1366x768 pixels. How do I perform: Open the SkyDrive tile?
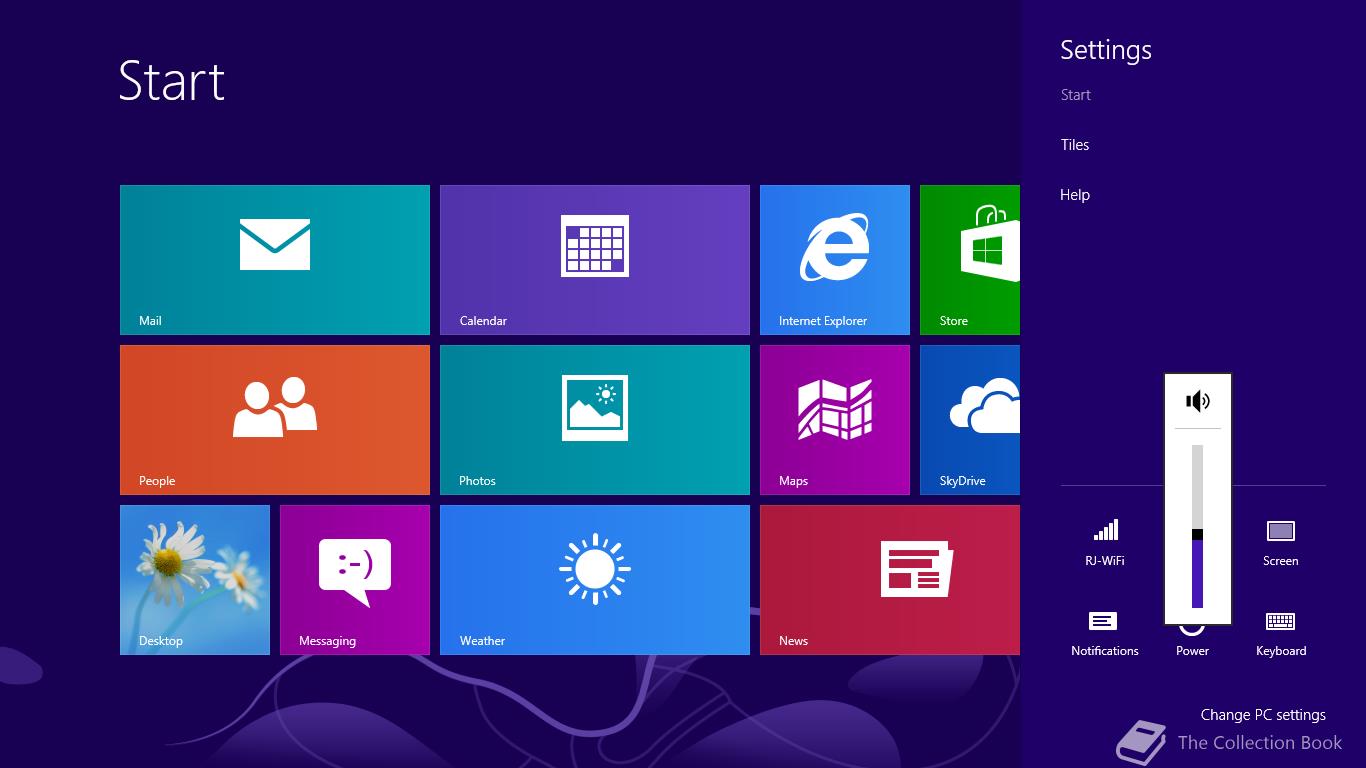pos(970,420)
